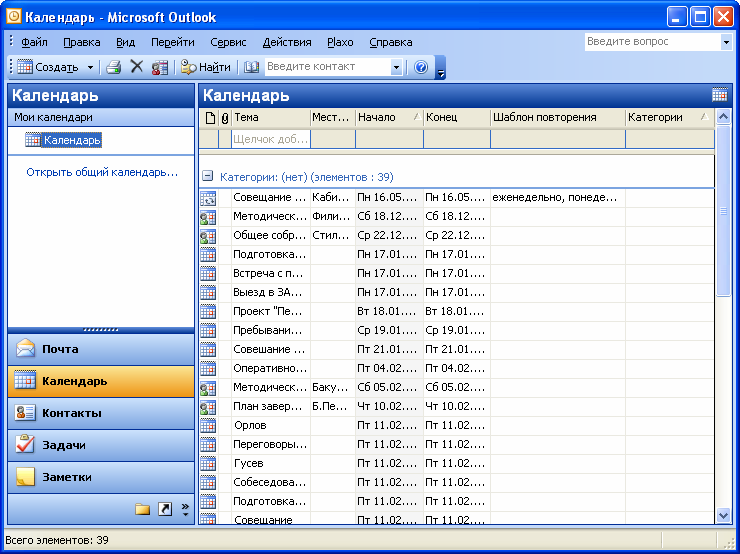
Task: Open the Введите вопрос dropdown arrow
Action: (726, 42)
